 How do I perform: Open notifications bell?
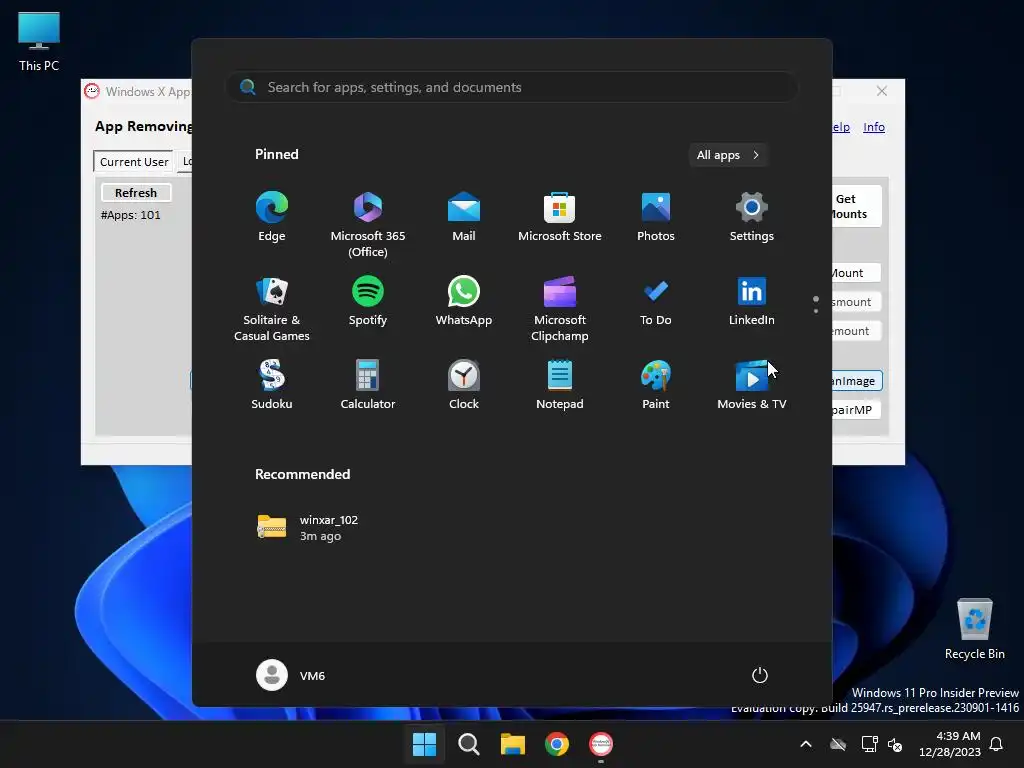click(997, 744)
